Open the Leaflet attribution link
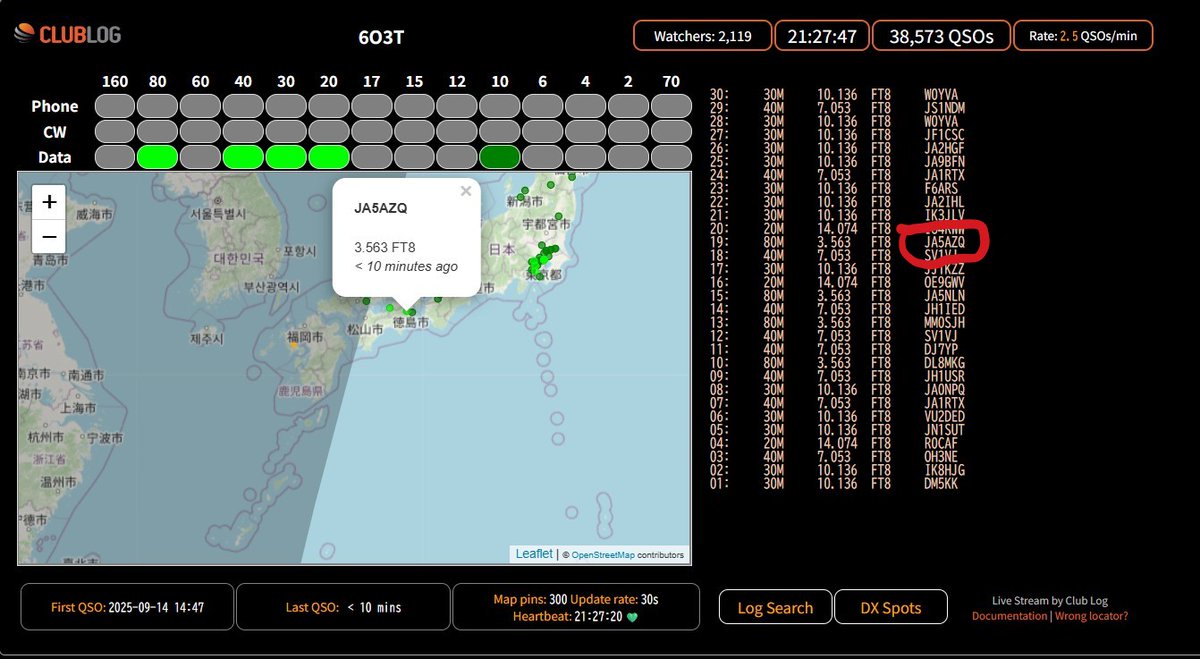The image size is (1200, 659). point(534,554)
